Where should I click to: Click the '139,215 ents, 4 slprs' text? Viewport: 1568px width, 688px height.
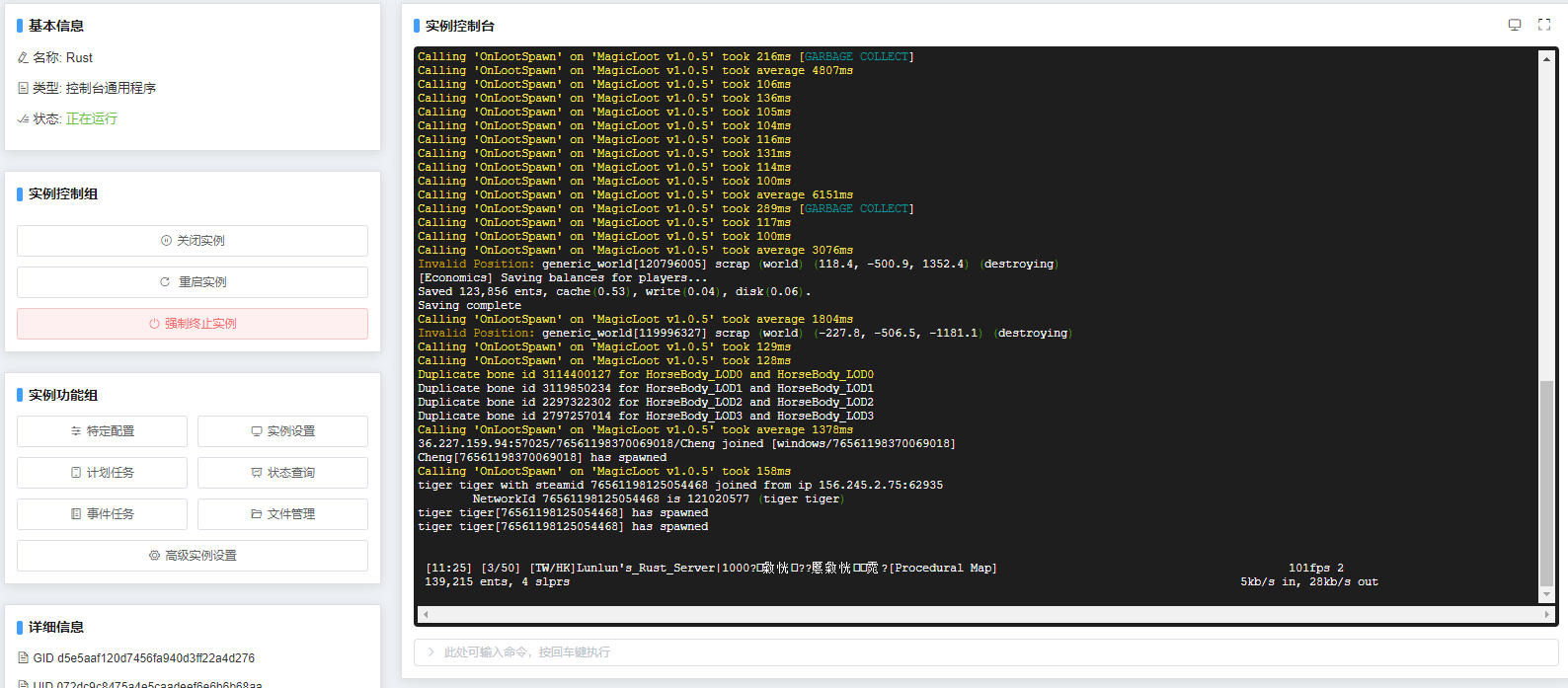pos(497,582)
